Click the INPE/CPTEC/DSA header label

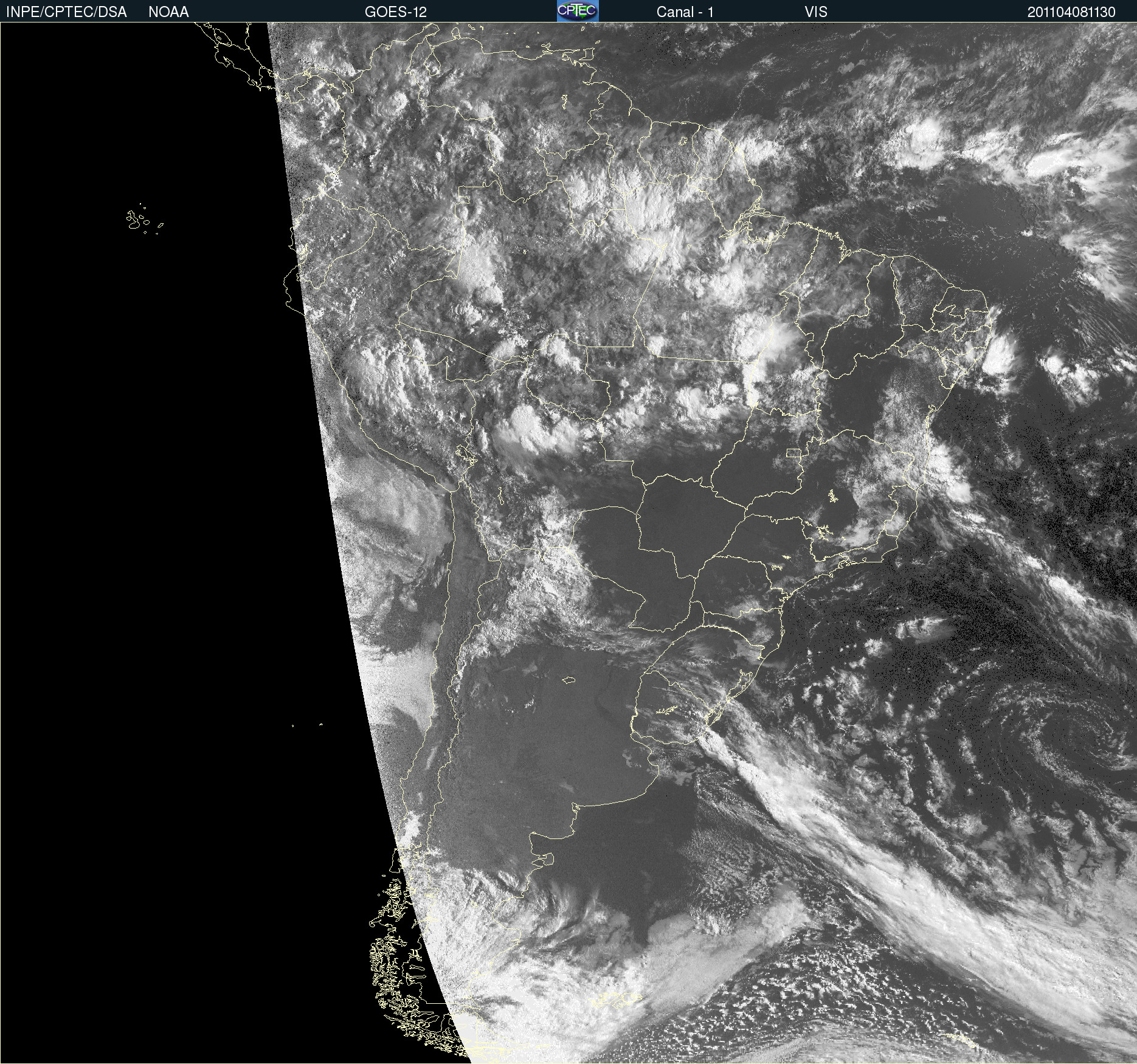click(66, 12)
